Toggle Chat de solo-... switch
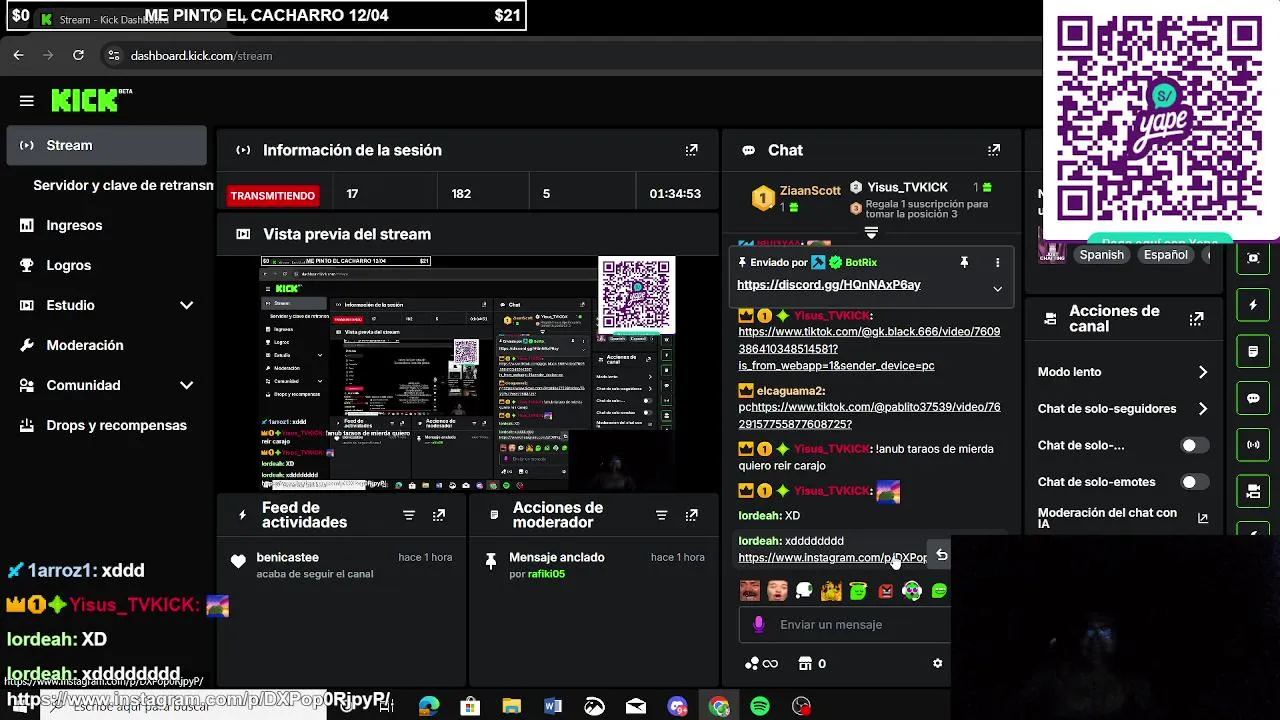Screen dimensions: 1280x720 (1193, 445)
